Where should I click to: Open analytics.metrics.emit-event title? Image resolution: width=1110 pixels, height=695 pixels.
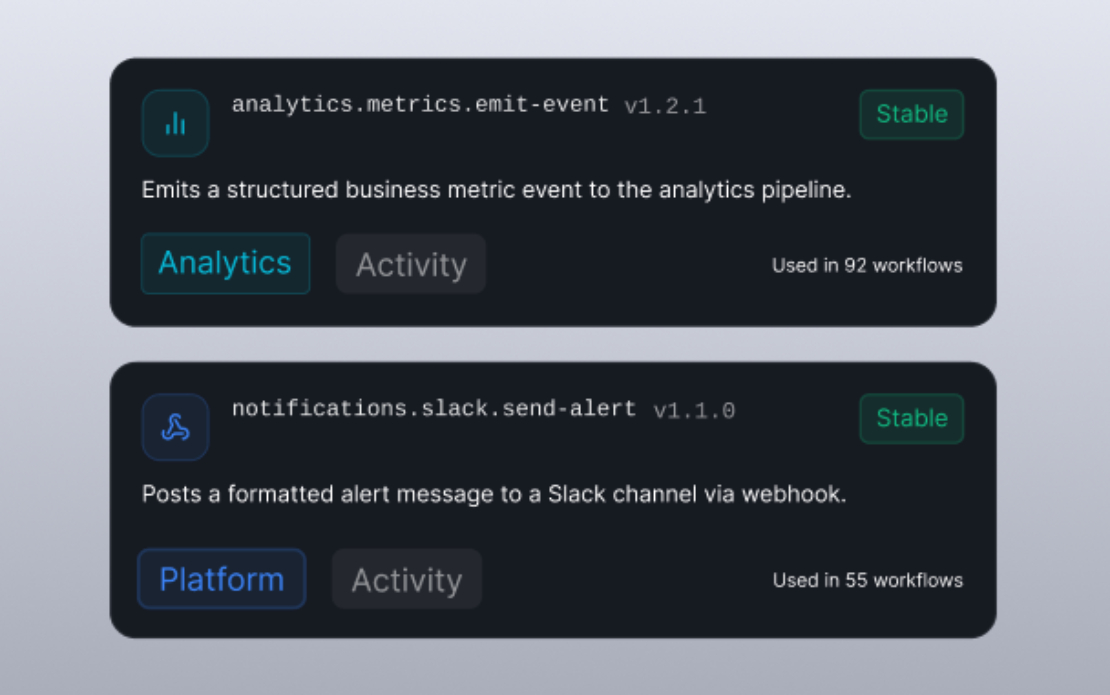tap(420, 105)
